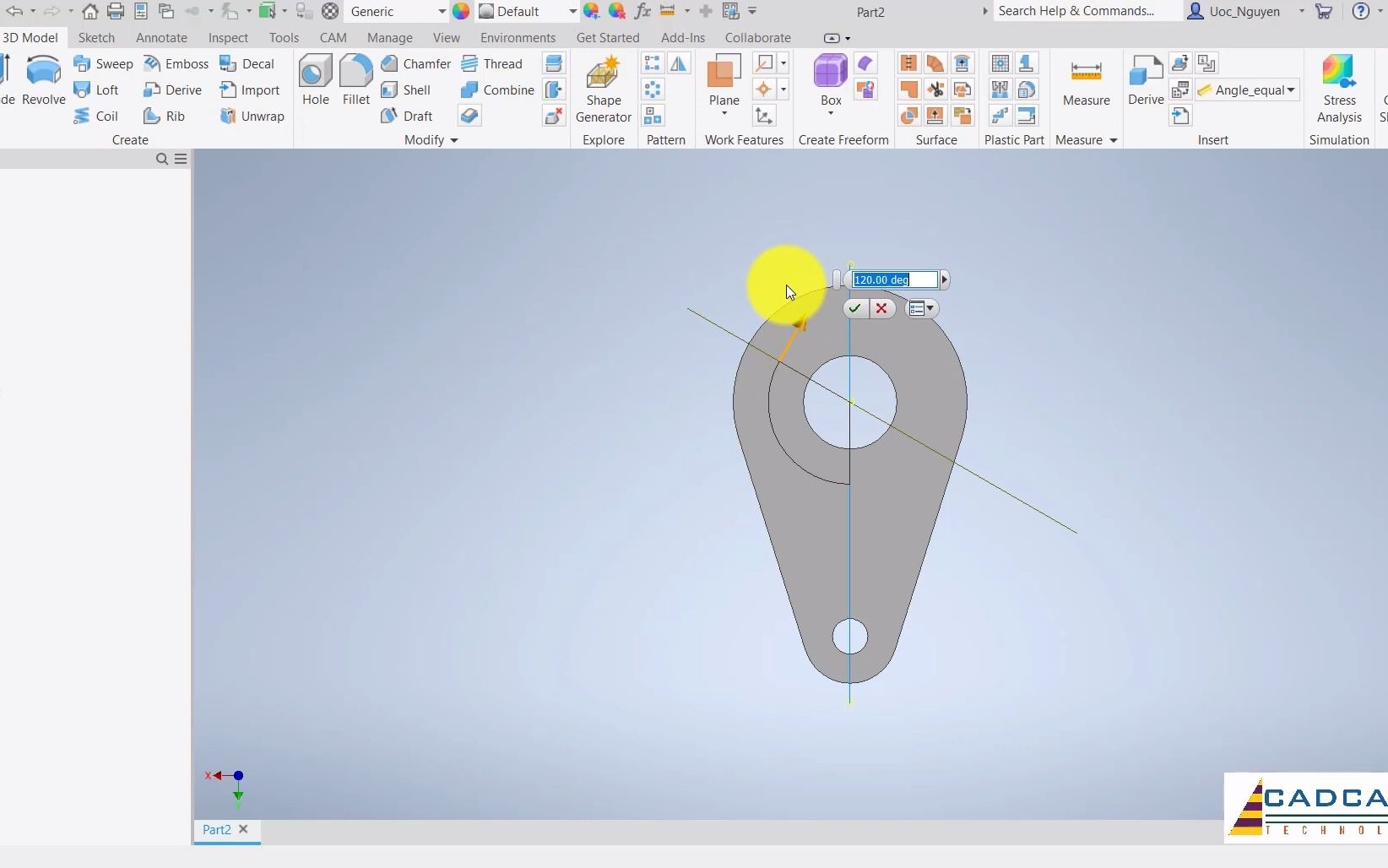
Task: Switch to the Annotate ribbon tab
Action: (161, 37)
